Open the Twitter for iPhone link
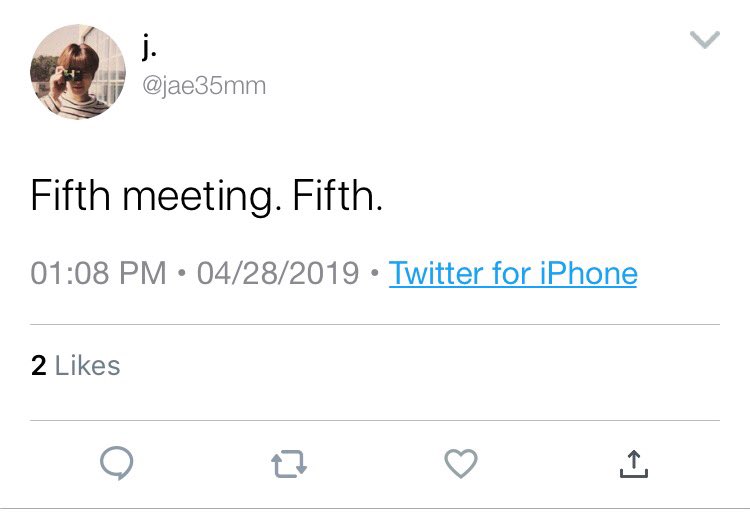The height and width of the screenshot is (512, 750). coord(513,273)
